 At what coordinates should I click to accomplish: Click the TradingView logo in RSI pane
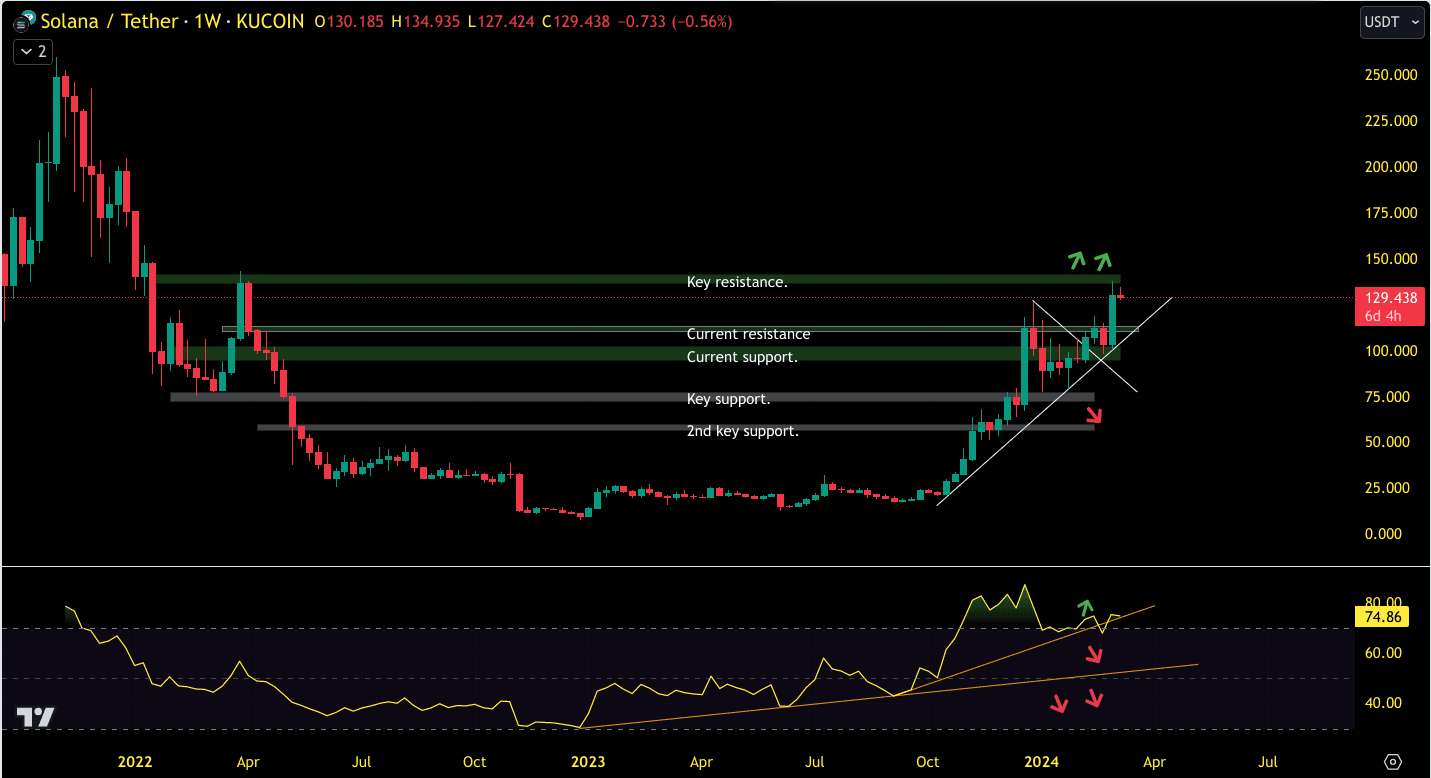36,717
